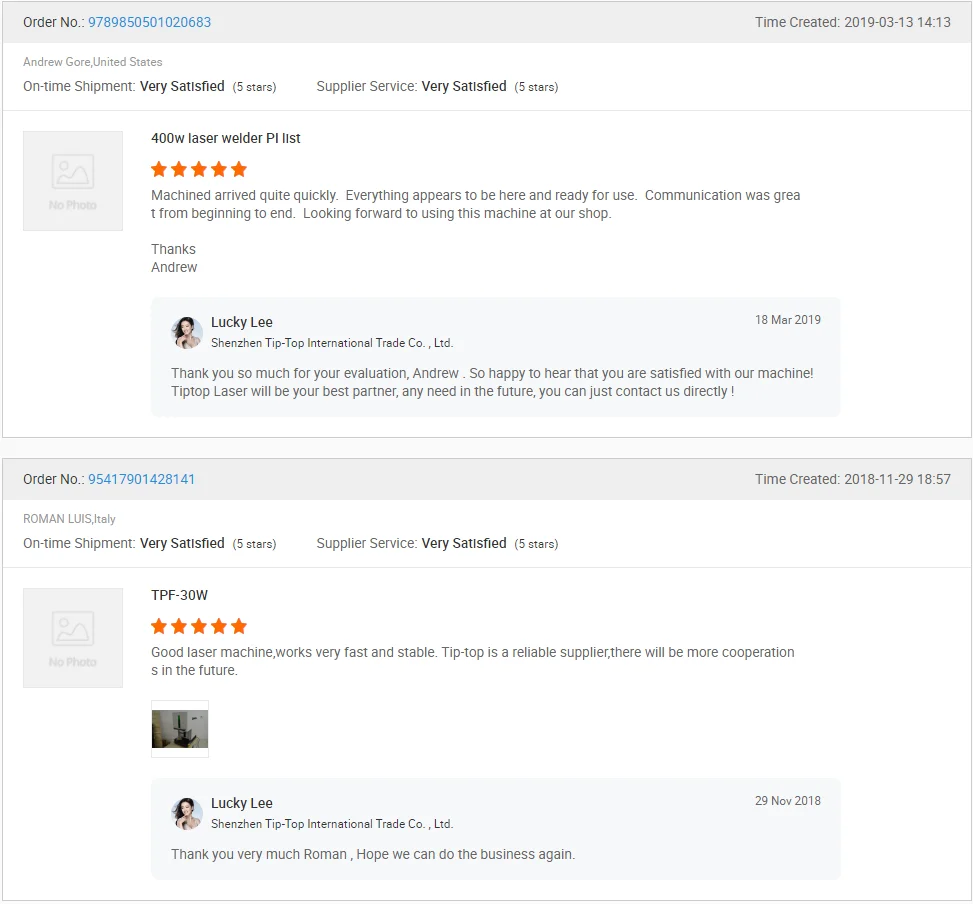The width and height of the screenshot is (973, 904).
Task: Click Lucky Lee avatar in March reply
Action: click(187, 333)
